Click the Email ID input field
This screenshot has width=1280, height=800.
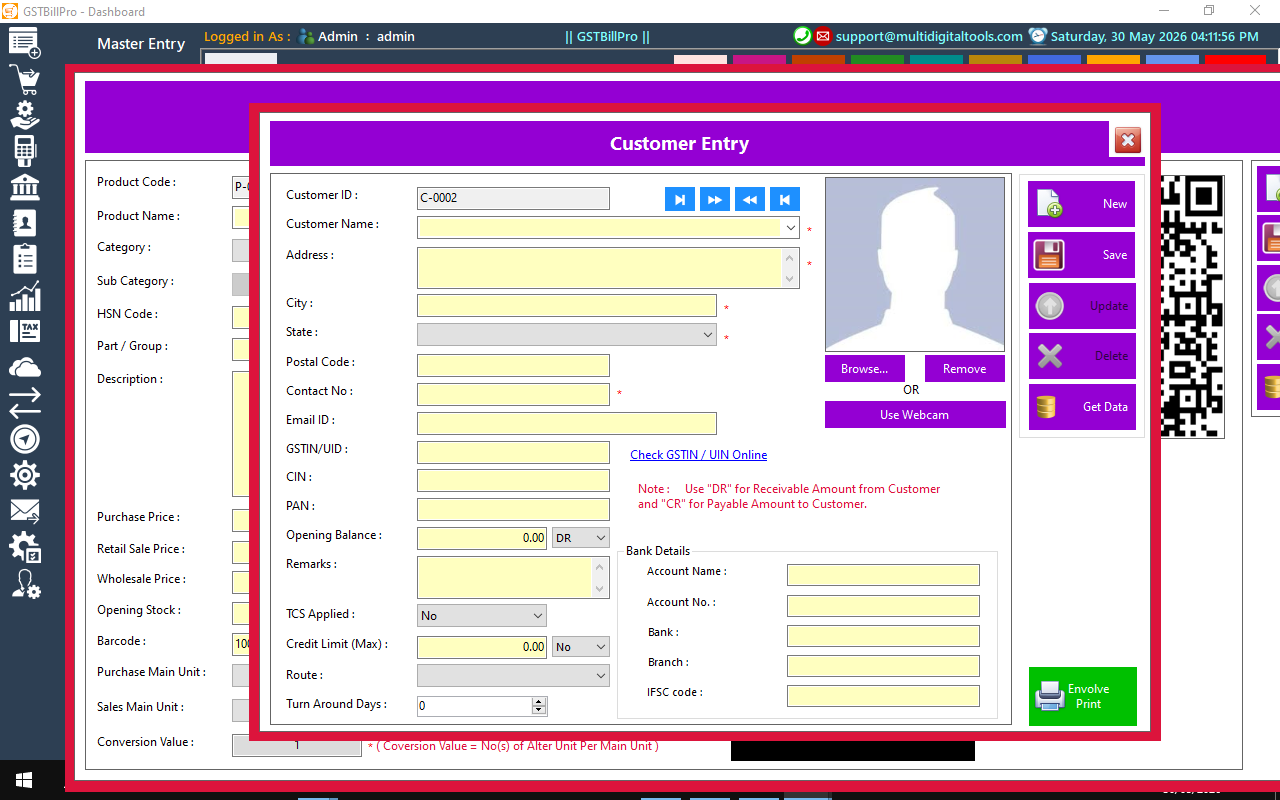pyautogui.click(x=567, y=423)
